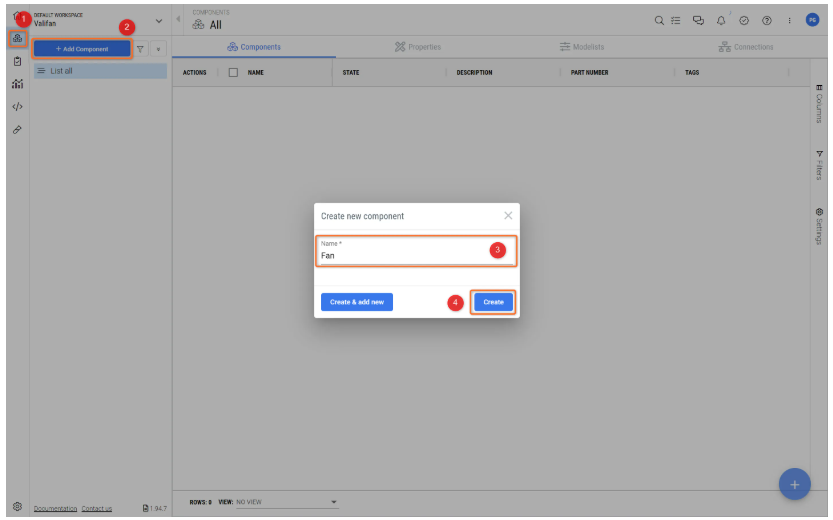Open the link icon in the sidebar

[18, 130]
